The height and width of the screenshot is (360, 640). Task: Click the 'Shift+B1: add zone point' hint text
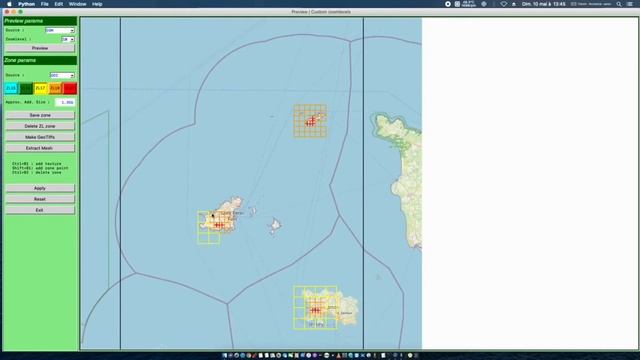click(x=40, y=168)
